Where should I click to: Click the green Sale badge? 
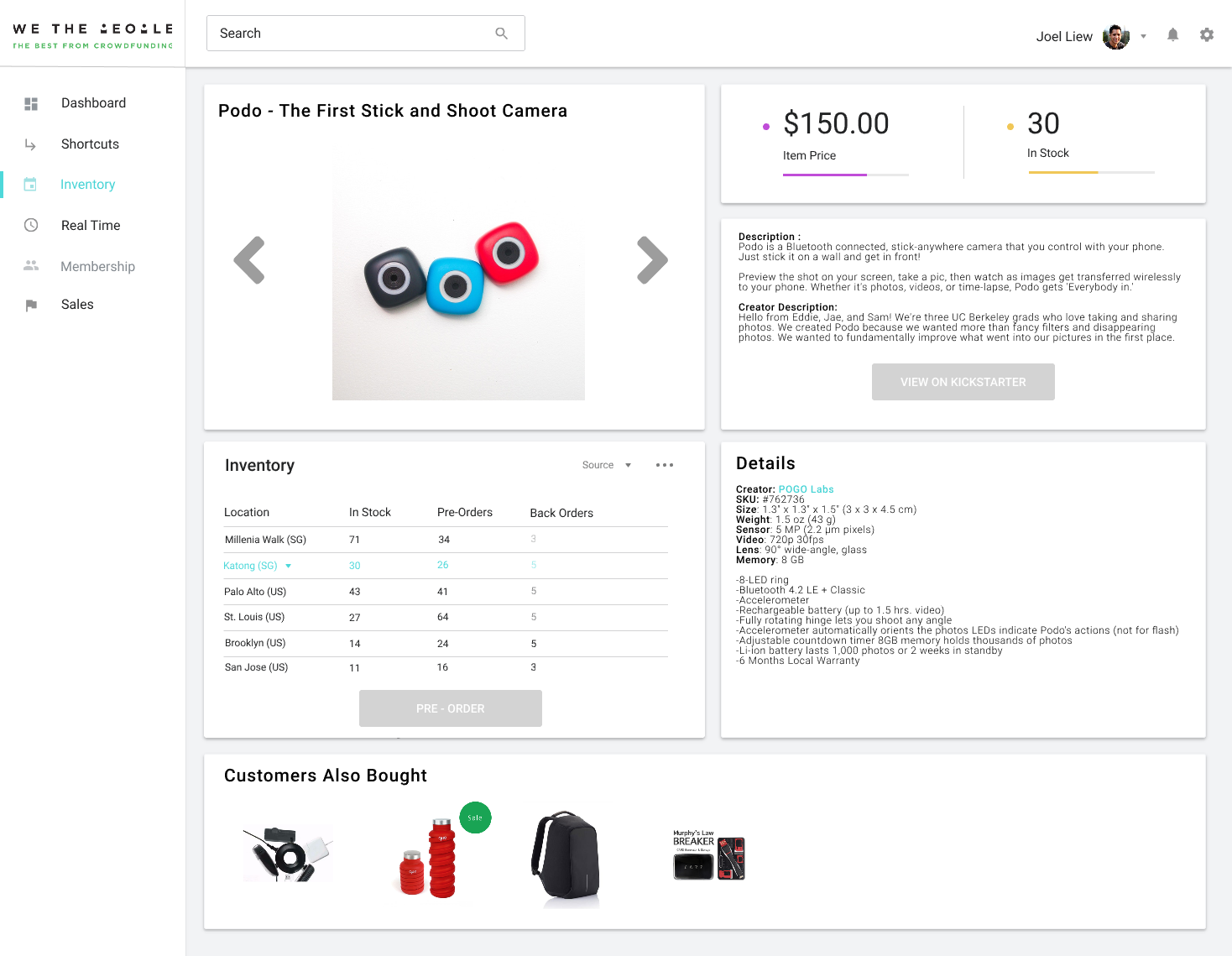[x=475, y=818]
